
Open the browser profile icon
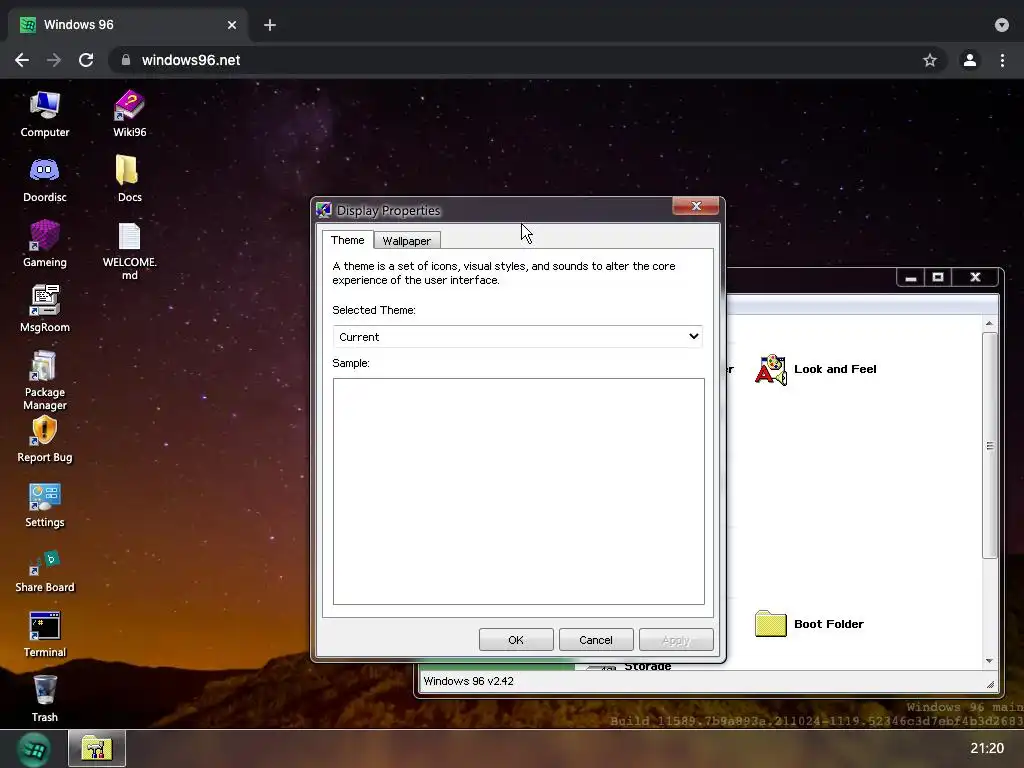970,60
